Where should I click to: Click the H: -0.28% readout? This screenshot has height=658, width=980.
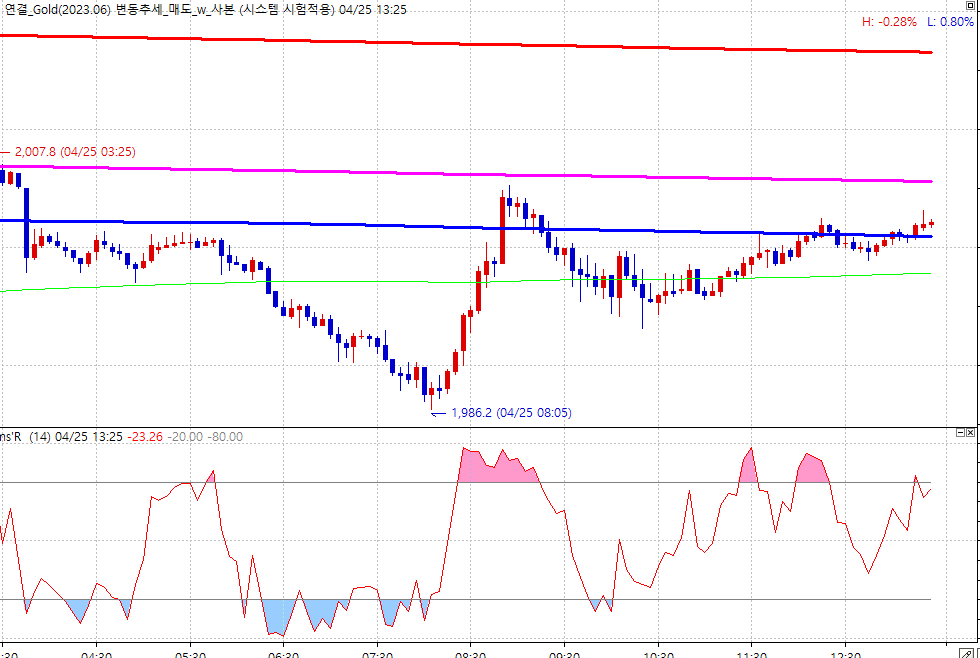[x=890, y=22]
